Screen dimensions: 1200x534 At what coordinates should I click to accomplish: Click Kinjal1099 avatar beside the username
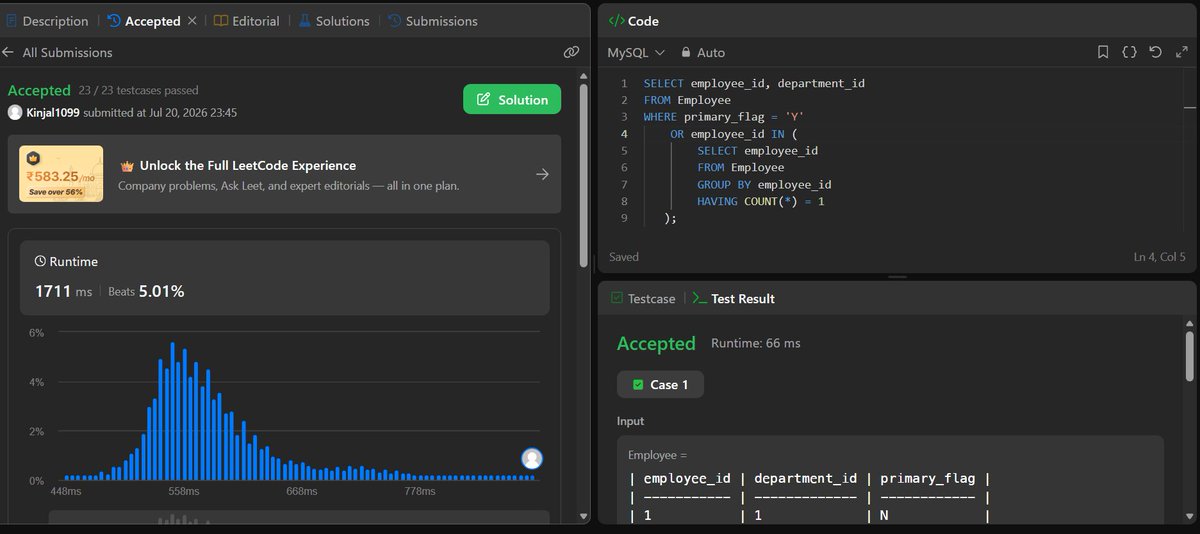pos(15,113)
